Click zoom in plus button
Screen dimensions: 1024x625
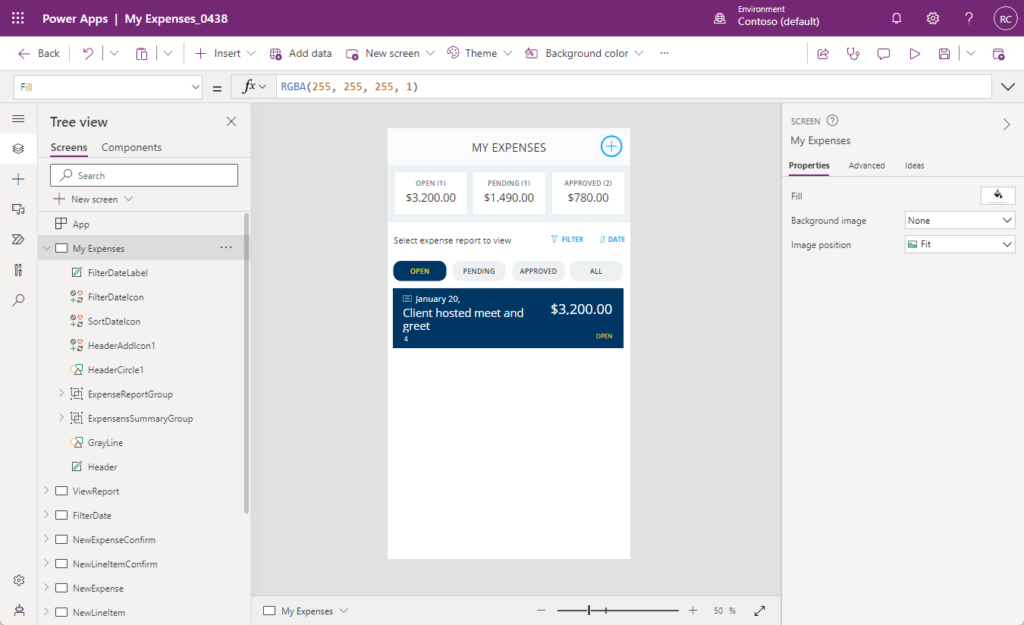pos(693,611)
